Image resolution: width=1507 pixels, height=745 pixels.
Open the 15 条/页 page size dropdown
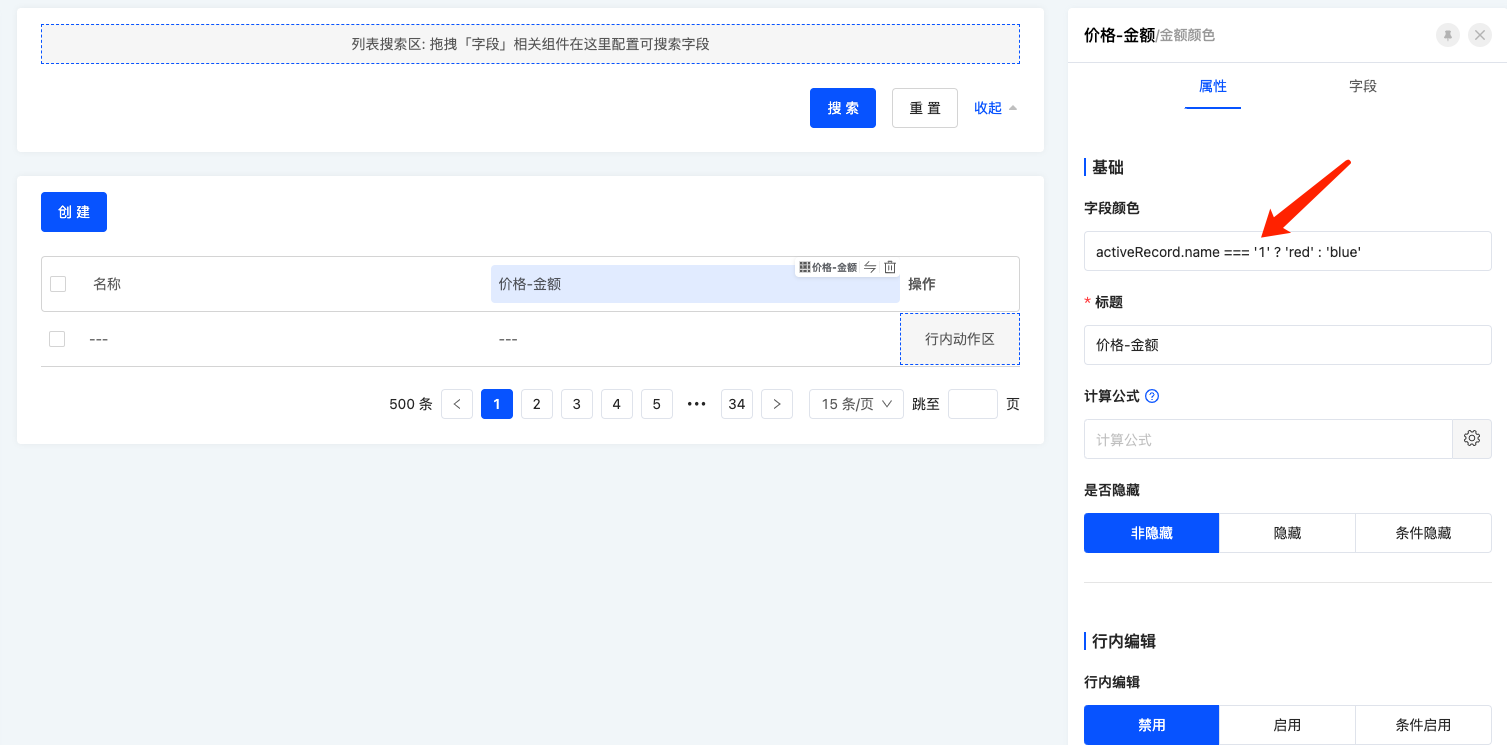coord(856,404)
